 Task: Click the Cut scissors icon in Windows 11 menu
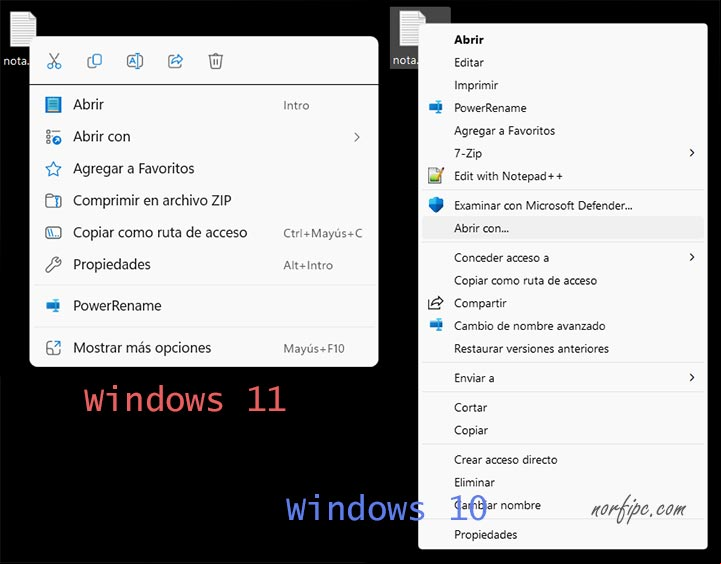point(54,61)
